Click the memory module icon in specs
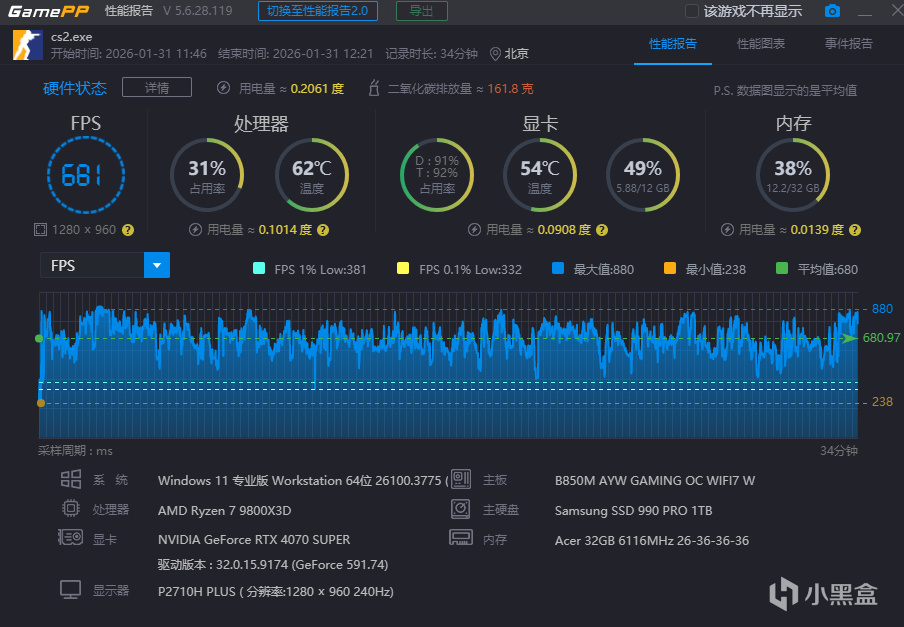The width and height of the screenshot is (904, 627). (x=461, y=538)
